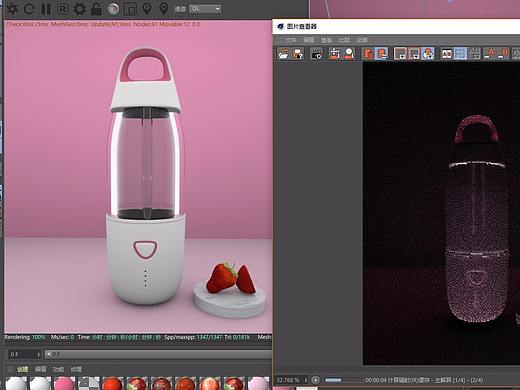Open the 文件 menu in Picture Viewer
This screenshot has height=390, width=520.
[x=290, y=40]
